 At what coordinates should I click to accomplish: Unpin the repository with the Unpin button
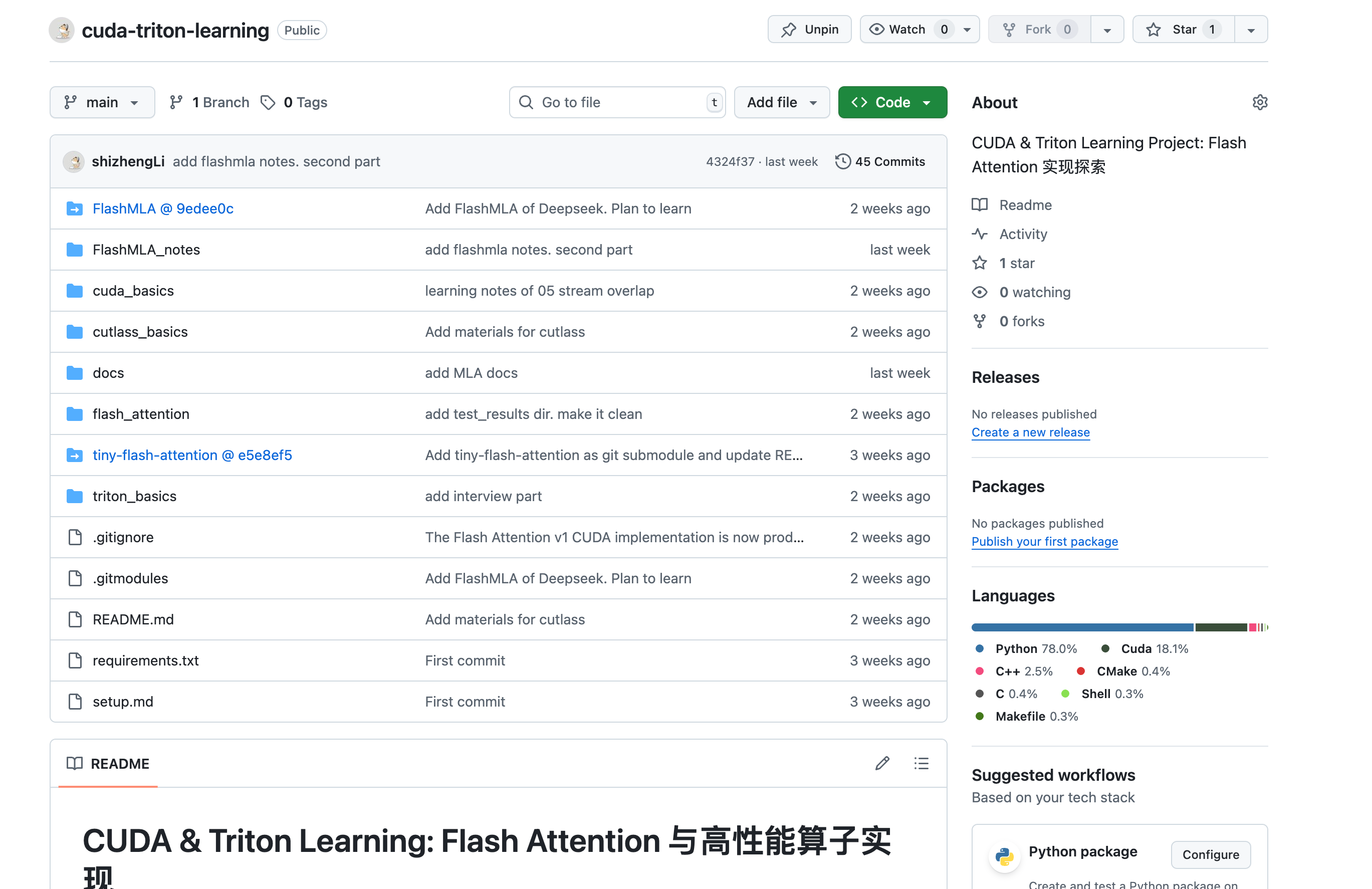pos(809,30)
